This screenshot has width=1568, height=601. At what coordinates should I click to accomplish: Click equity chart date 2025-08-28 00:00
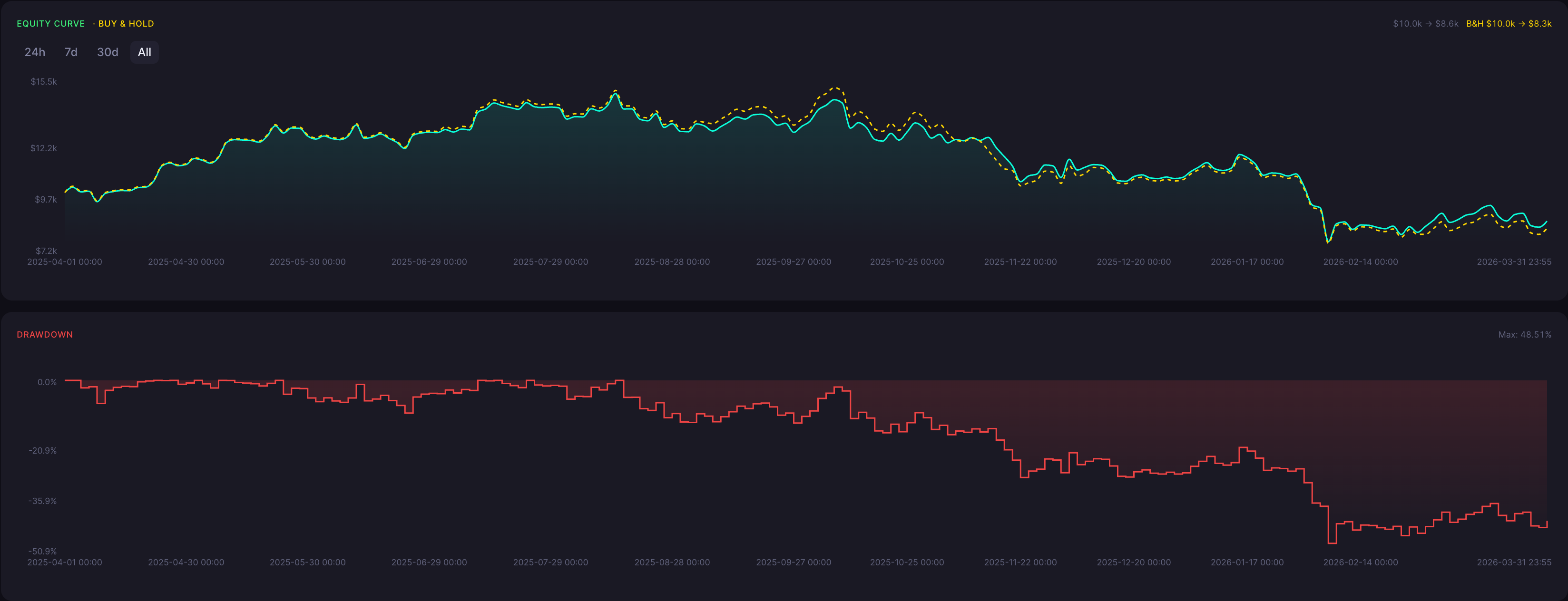coord(672,262)
